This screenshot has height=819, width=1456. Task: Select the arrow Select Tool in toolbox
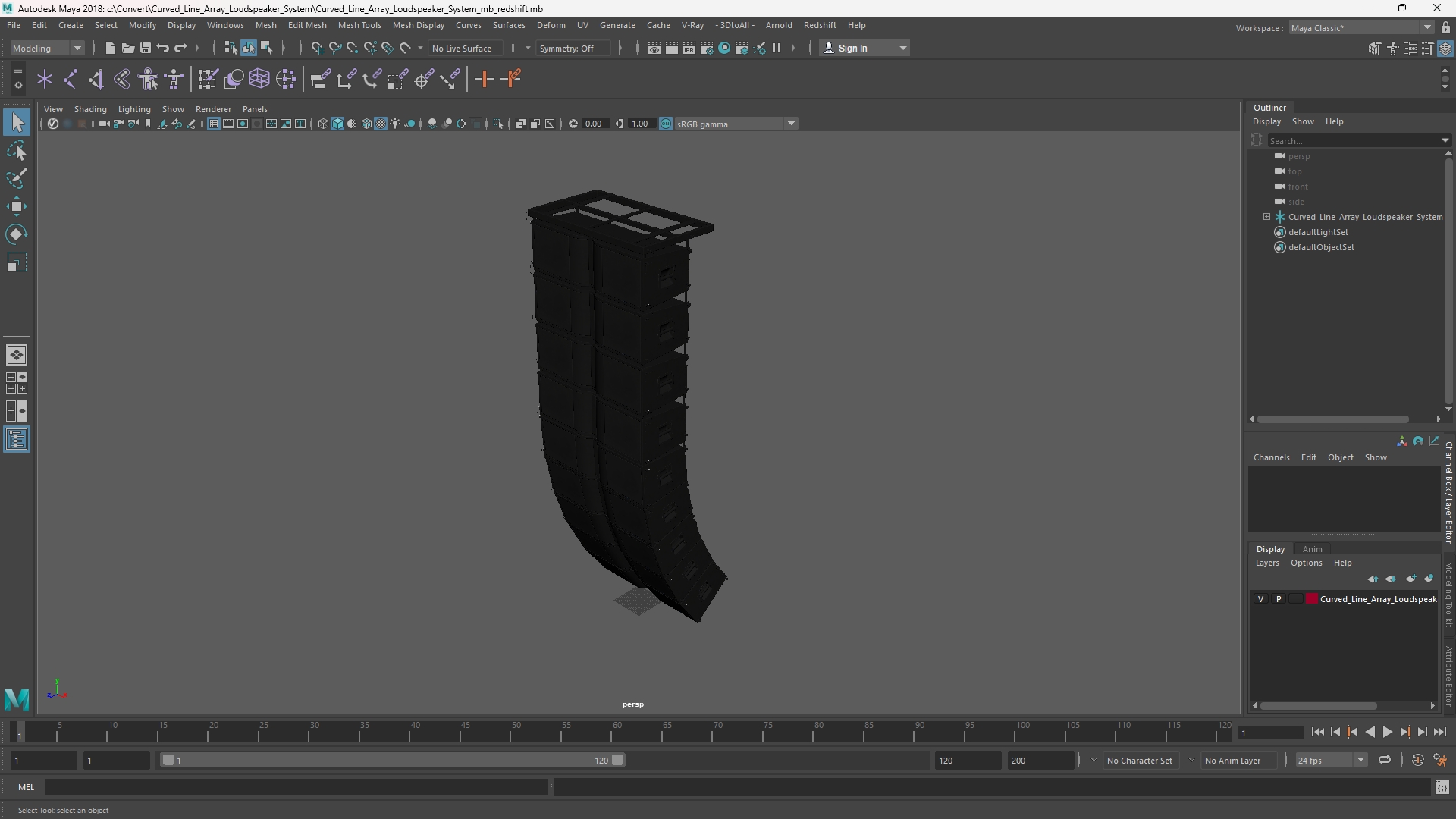coord(17,122)
